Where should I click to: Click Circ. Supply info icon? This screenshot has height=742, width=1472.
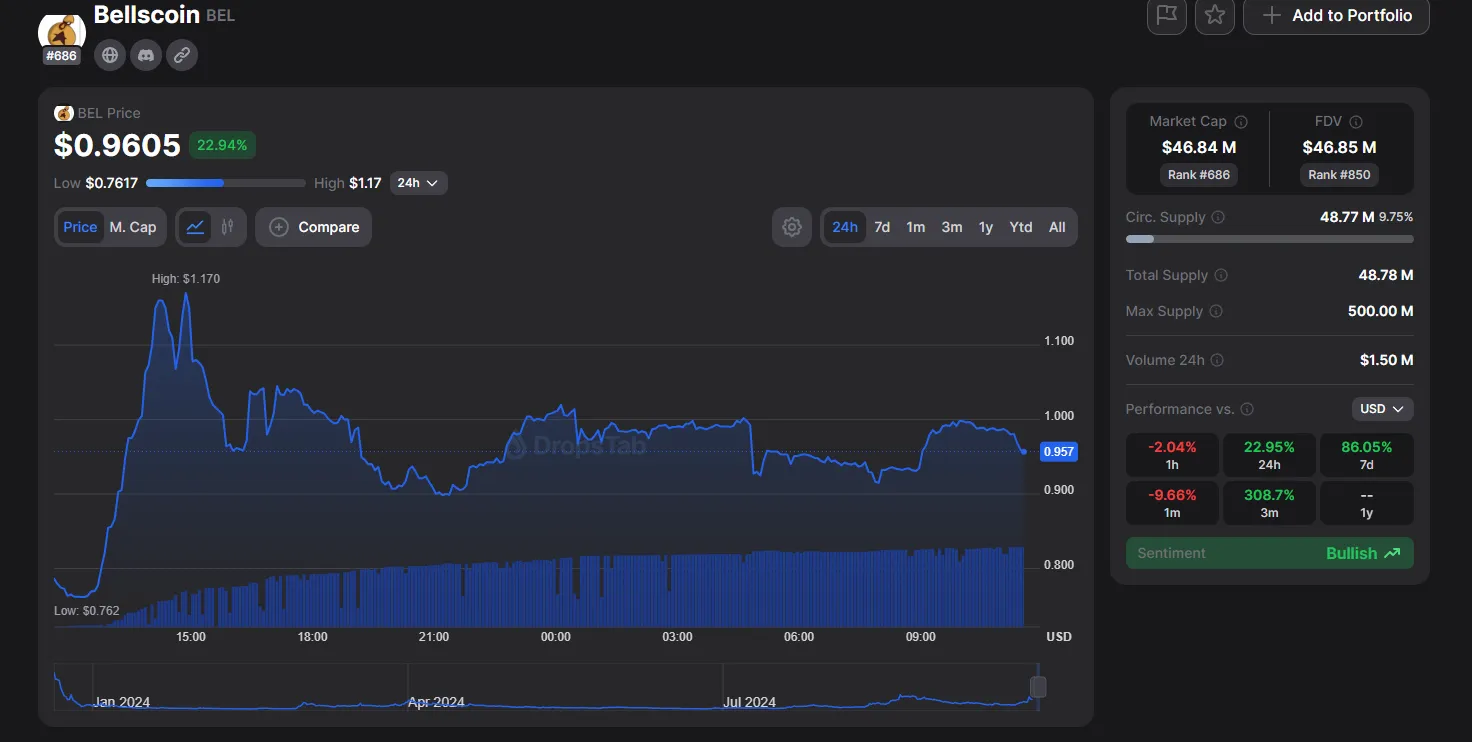1218,217
